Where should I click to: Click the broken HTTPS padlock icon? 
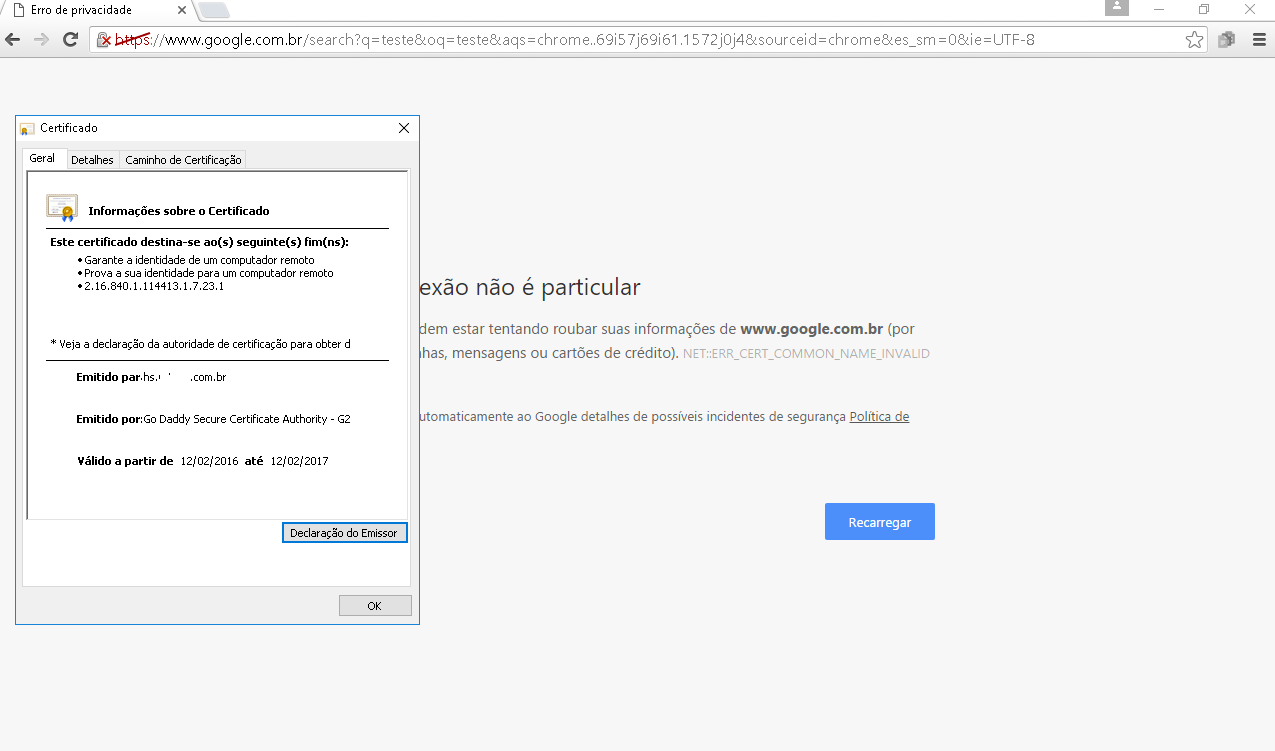click(x=103, y=40)
